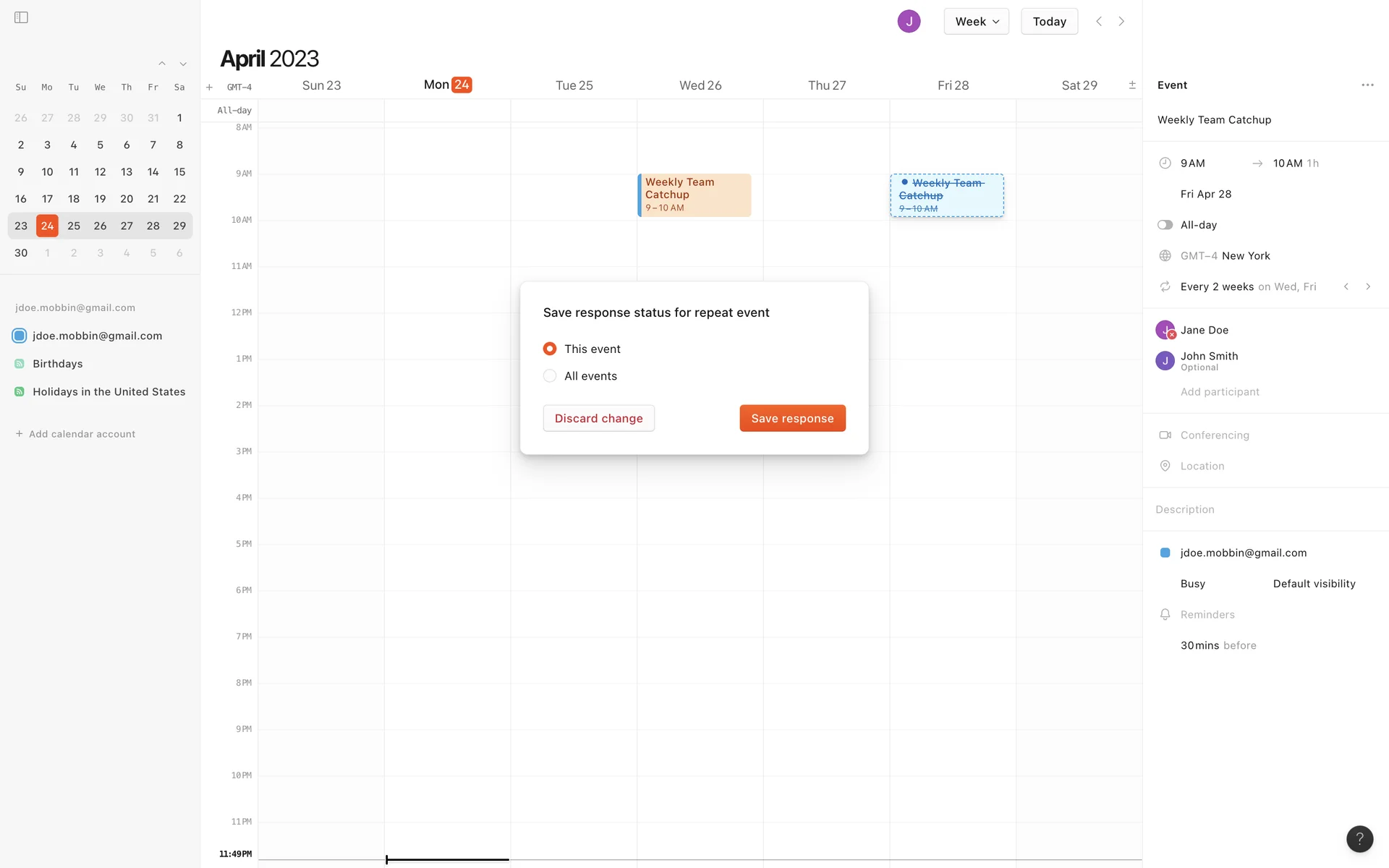Select the All events radio option
Viewport: 1389px width, 868px height.
click(x=550, y=376)
